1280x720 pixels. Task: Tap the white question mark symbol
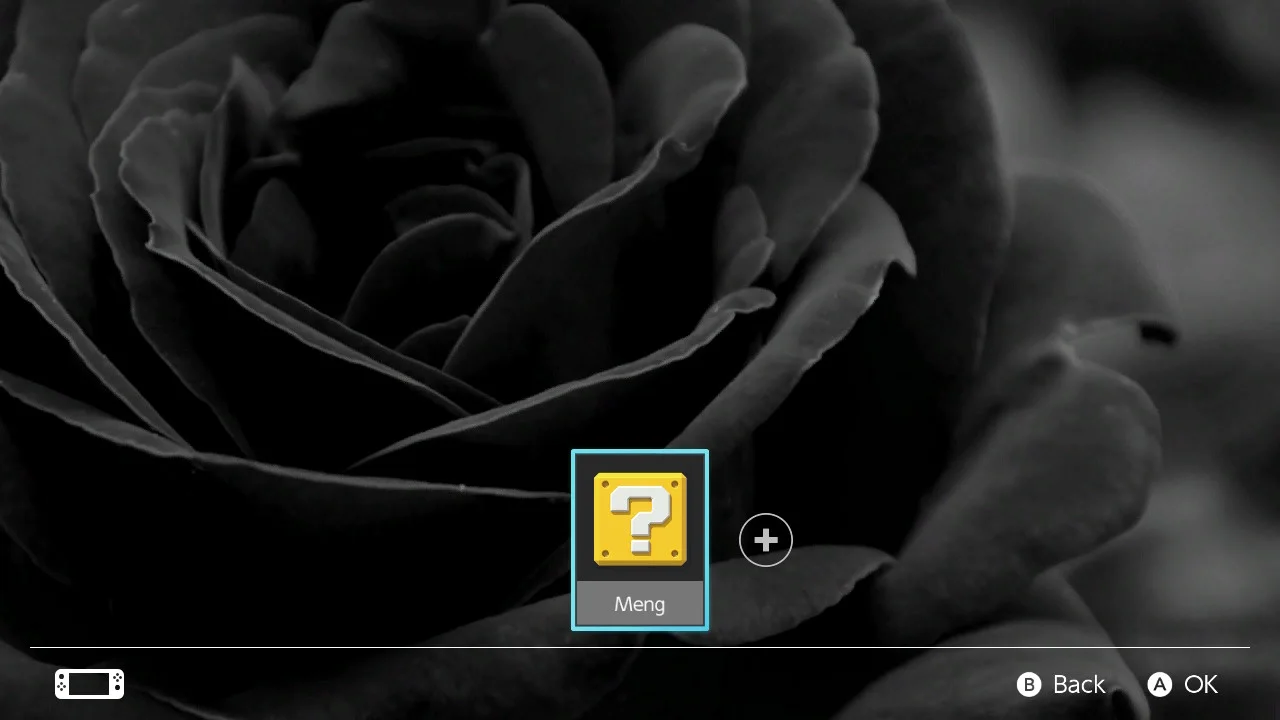(x=641, y=519)
